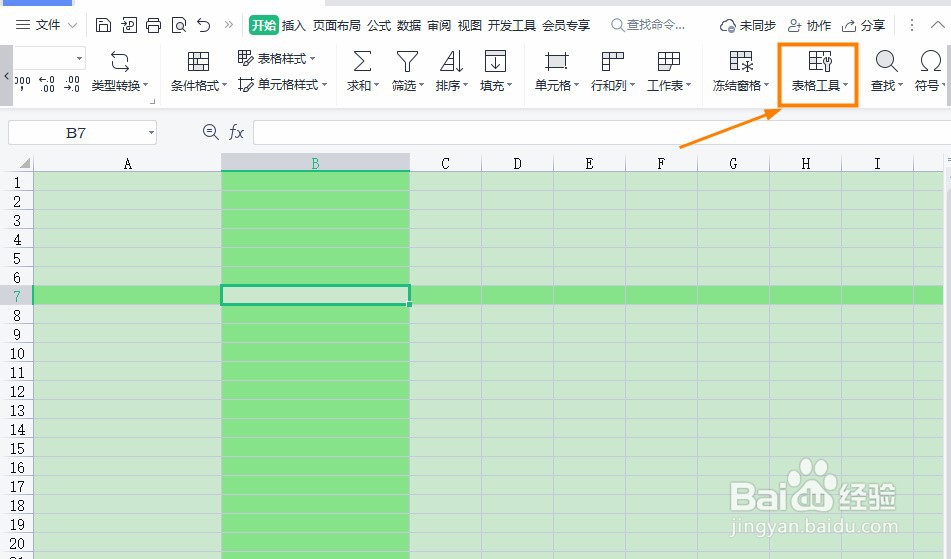This screenshot has height=559, width=951.
Task: Click cell B7 in the grid
Action: pyautogui.click(x=315, y=295)
